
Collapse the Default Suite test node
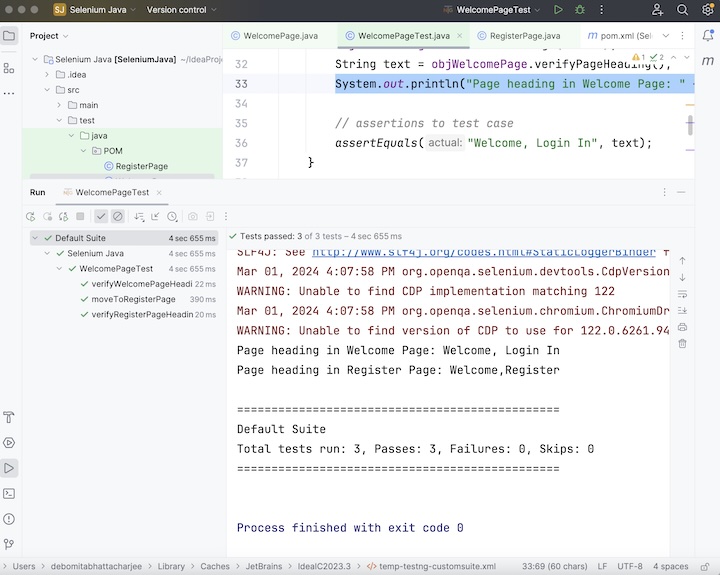(35, 238)
